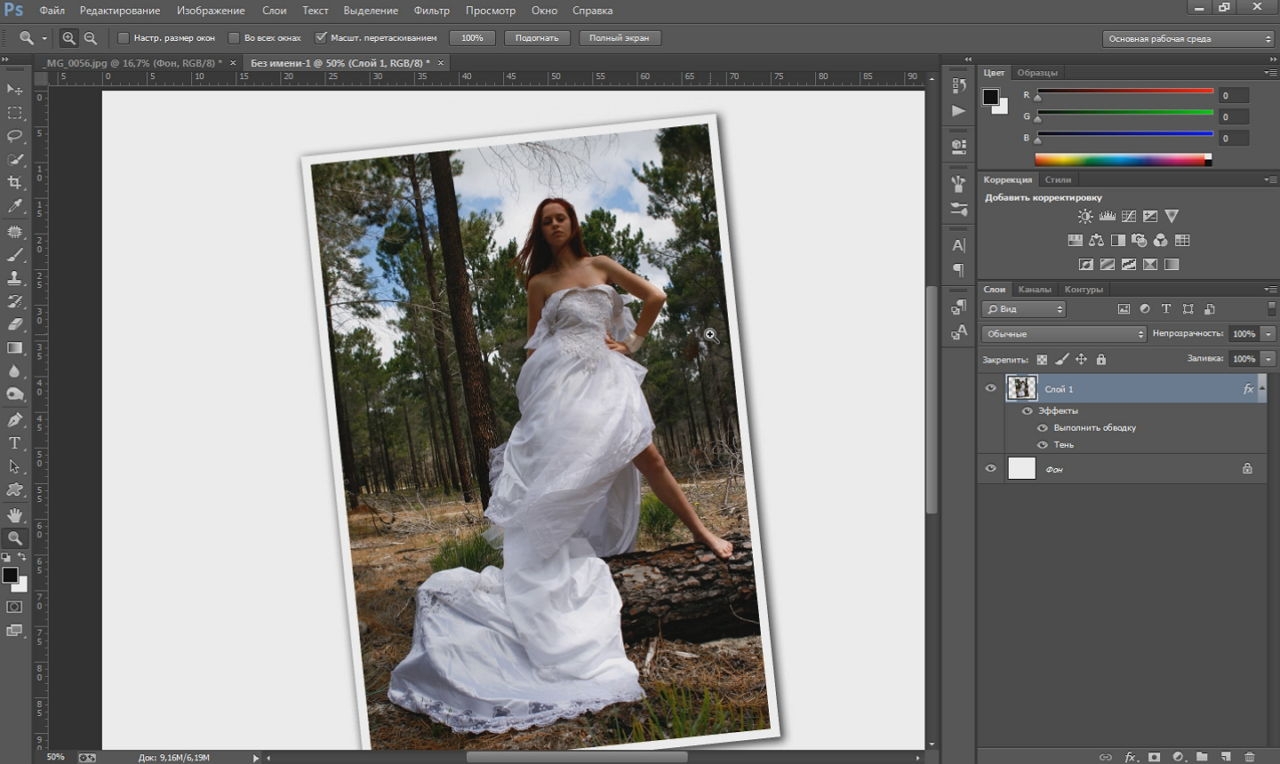
Task: Open the Character panel icon
Action: pos(959,245)
